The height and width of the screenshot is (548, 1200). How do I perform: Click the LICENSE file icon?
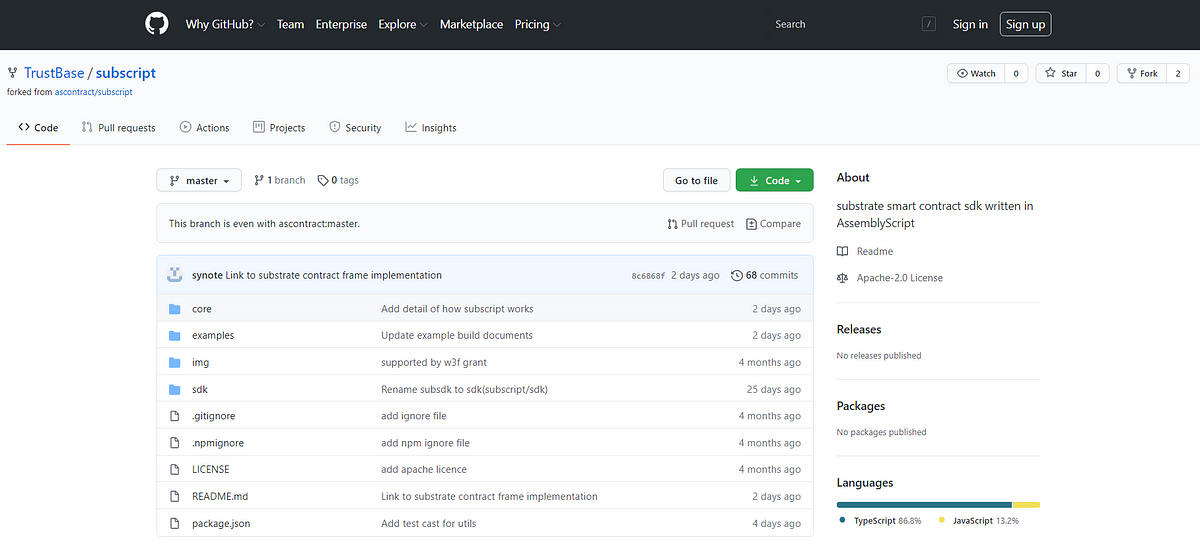tap(174, 469)
